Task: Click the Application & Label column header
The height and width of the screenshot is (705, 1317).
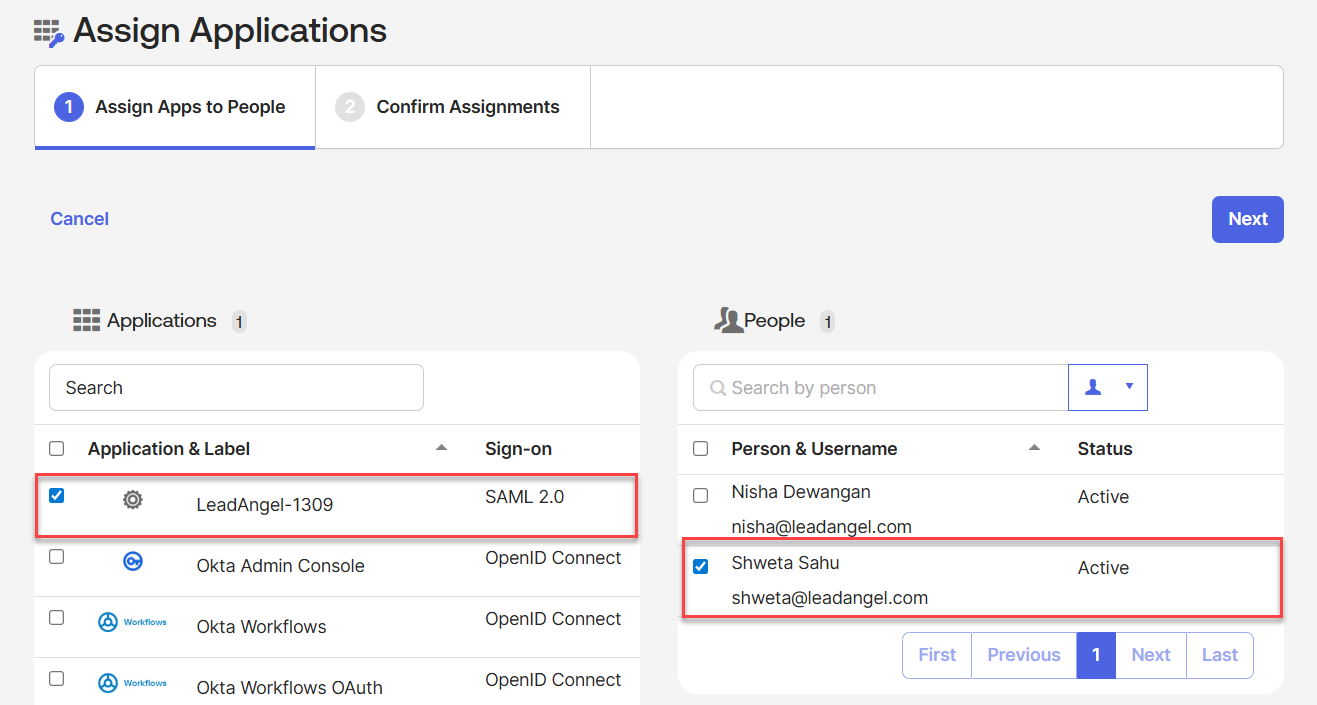Action: tap(169, 449)
